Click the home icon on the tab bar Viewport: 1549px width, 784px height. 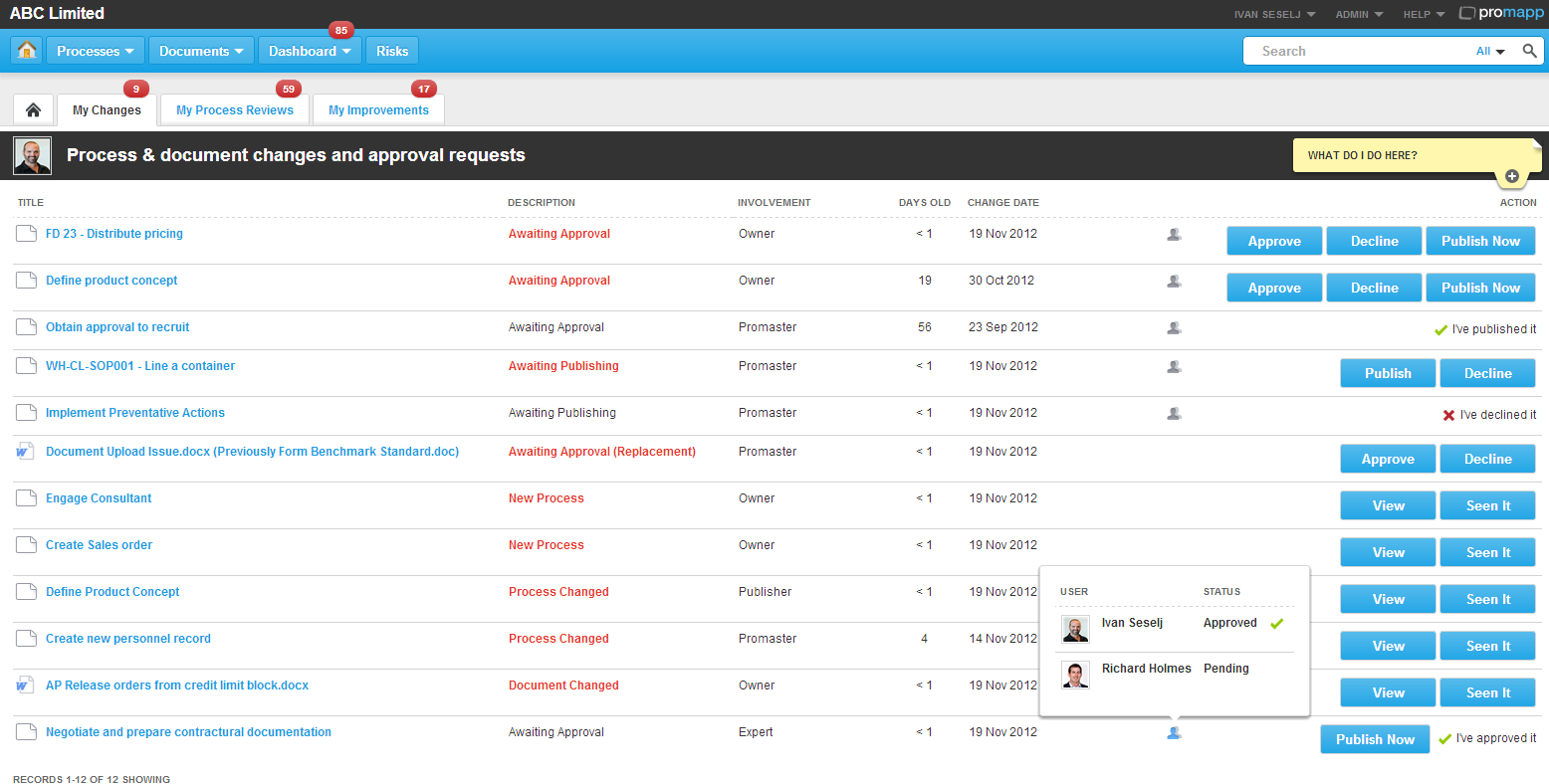tap(33, 109)
